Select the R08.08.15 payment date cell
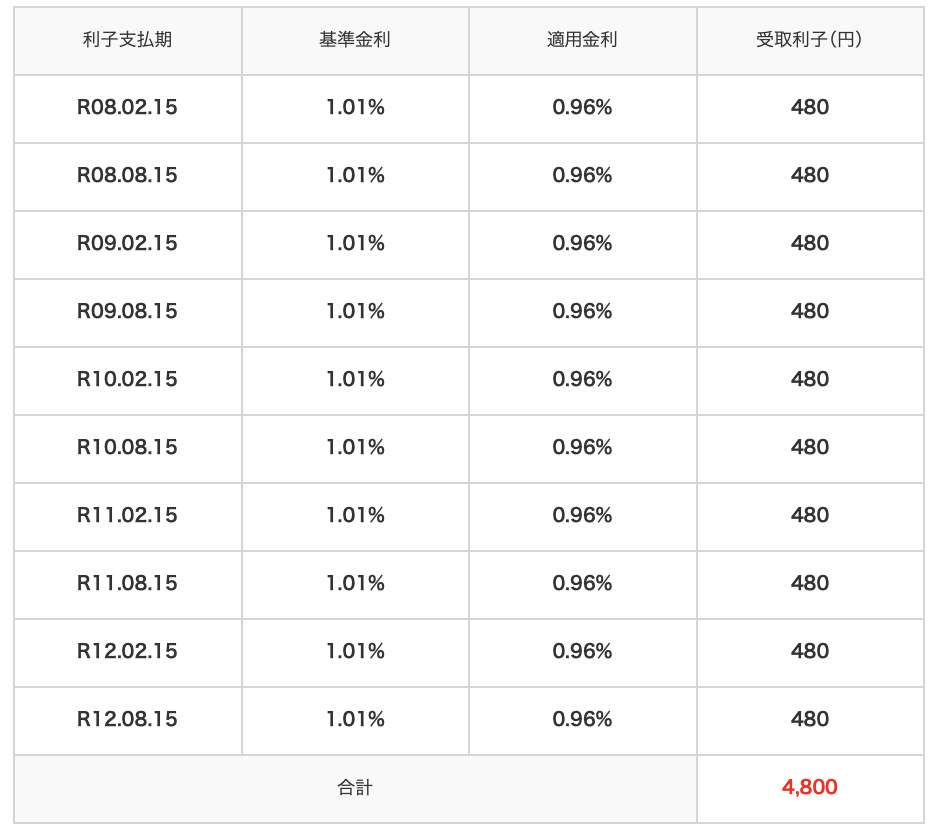The height and width of the screenshot is (836, 944). click(x=127, y=175)
